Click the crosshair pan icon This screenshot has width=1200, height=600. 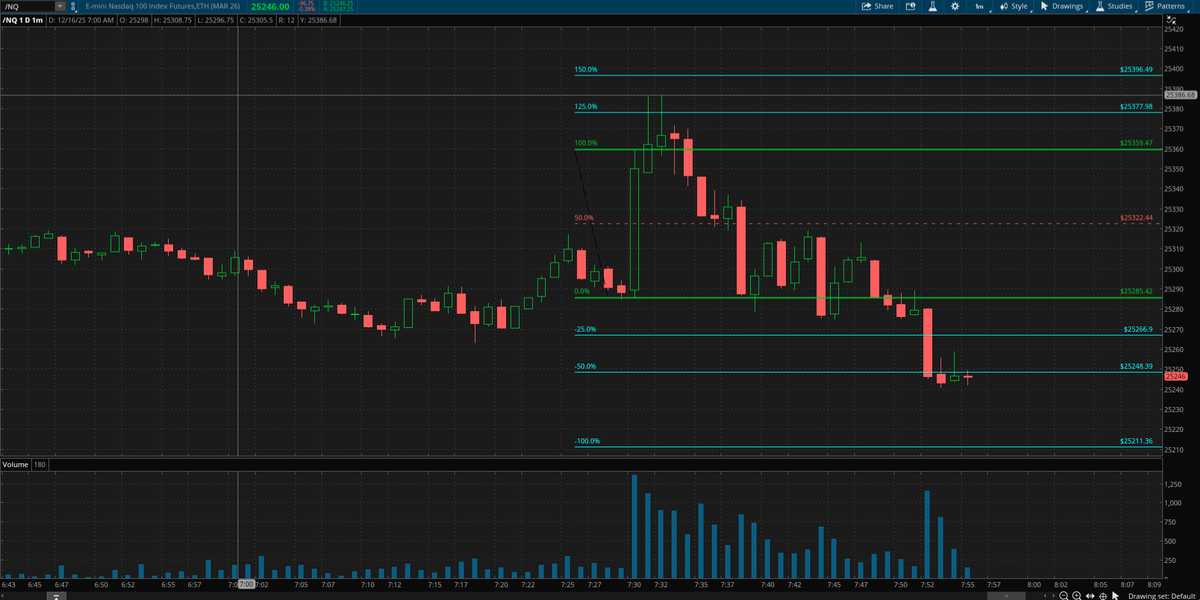1103,596
